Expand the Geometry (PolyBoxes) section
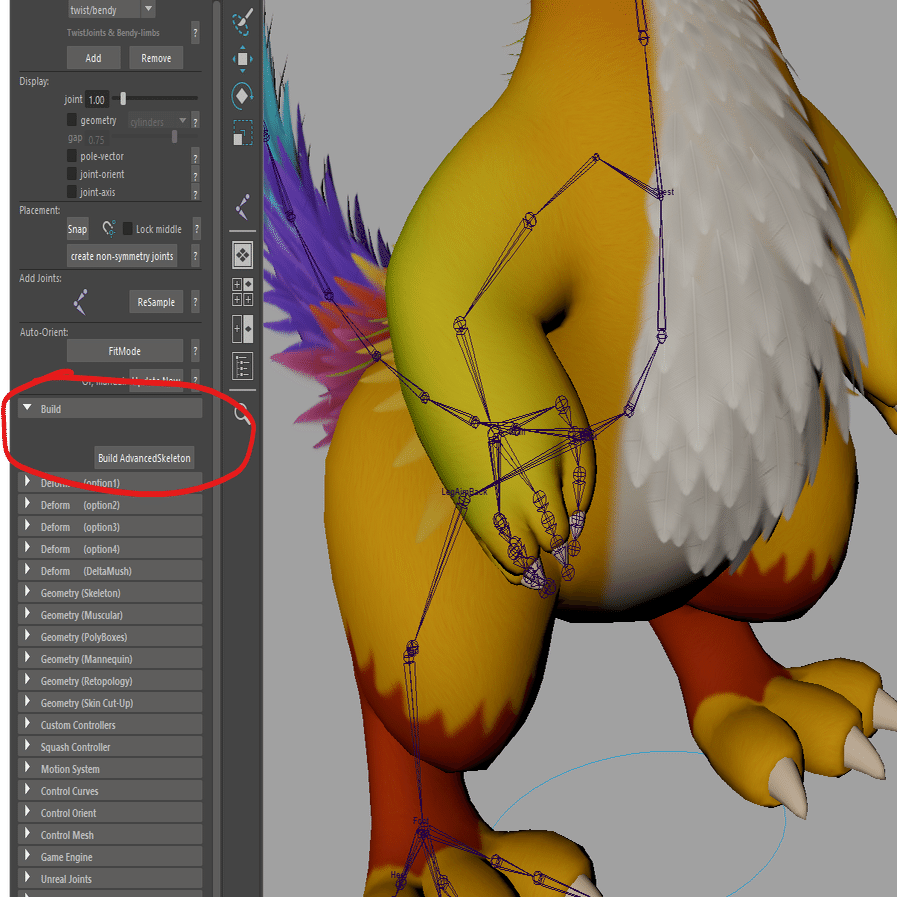The image size is (897, 897). 110,637
